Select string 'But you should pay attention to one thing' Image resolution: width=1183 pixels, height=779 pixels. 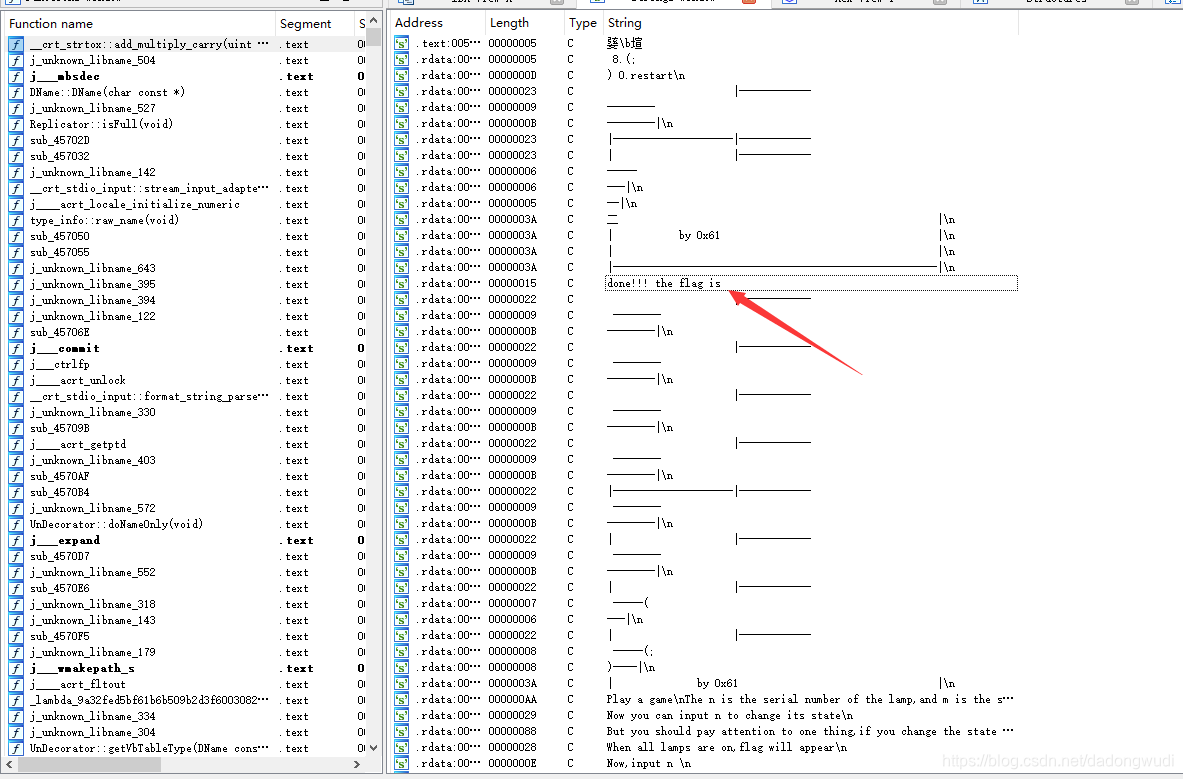810,731
